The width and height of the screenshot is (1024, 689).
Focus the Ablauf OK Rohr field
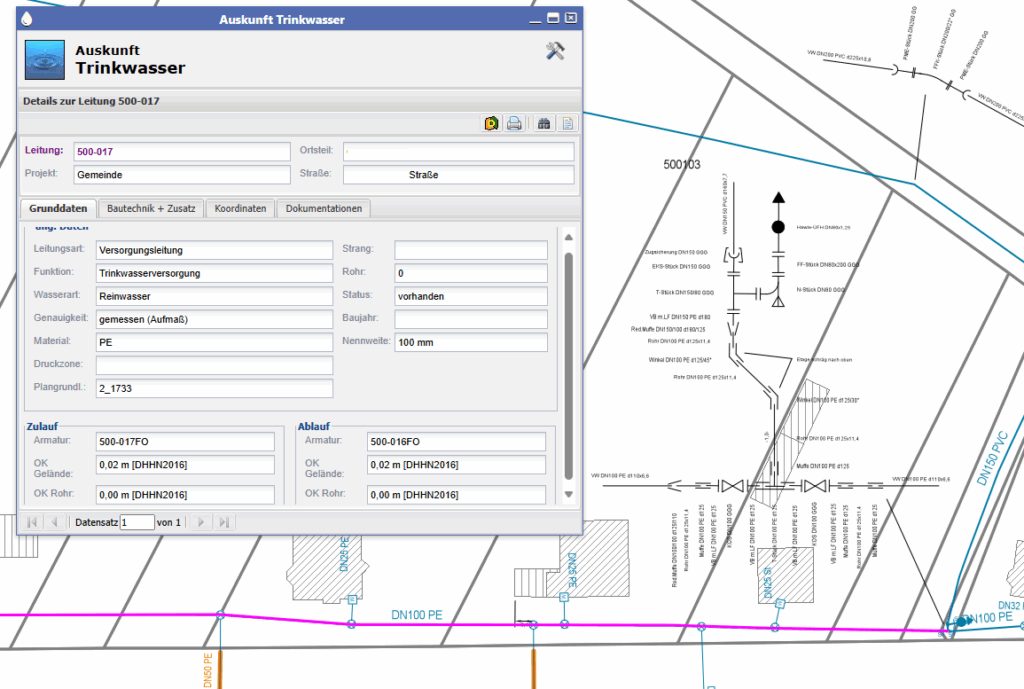456,495
